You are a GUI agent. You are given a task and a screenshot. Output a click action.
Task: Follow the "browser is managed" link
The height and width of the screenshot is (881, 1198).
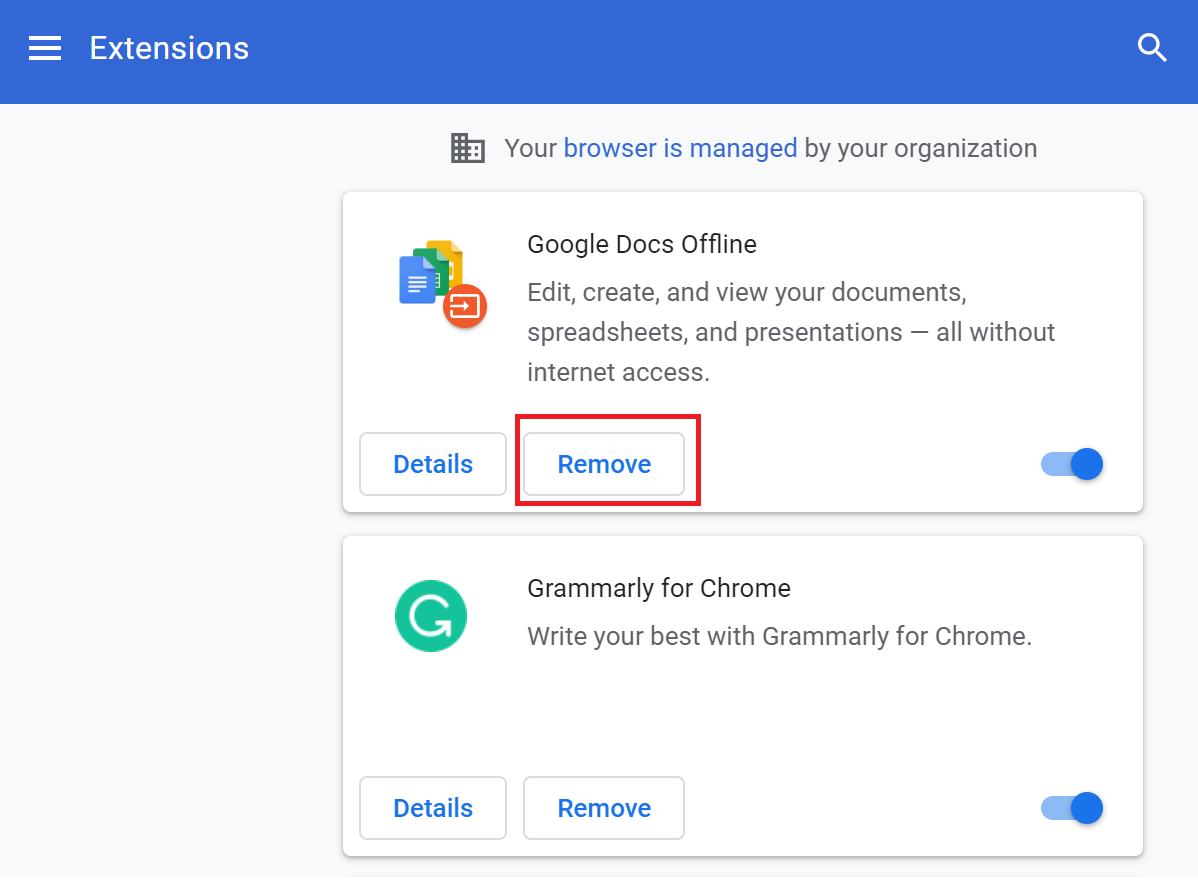(680, 148)
